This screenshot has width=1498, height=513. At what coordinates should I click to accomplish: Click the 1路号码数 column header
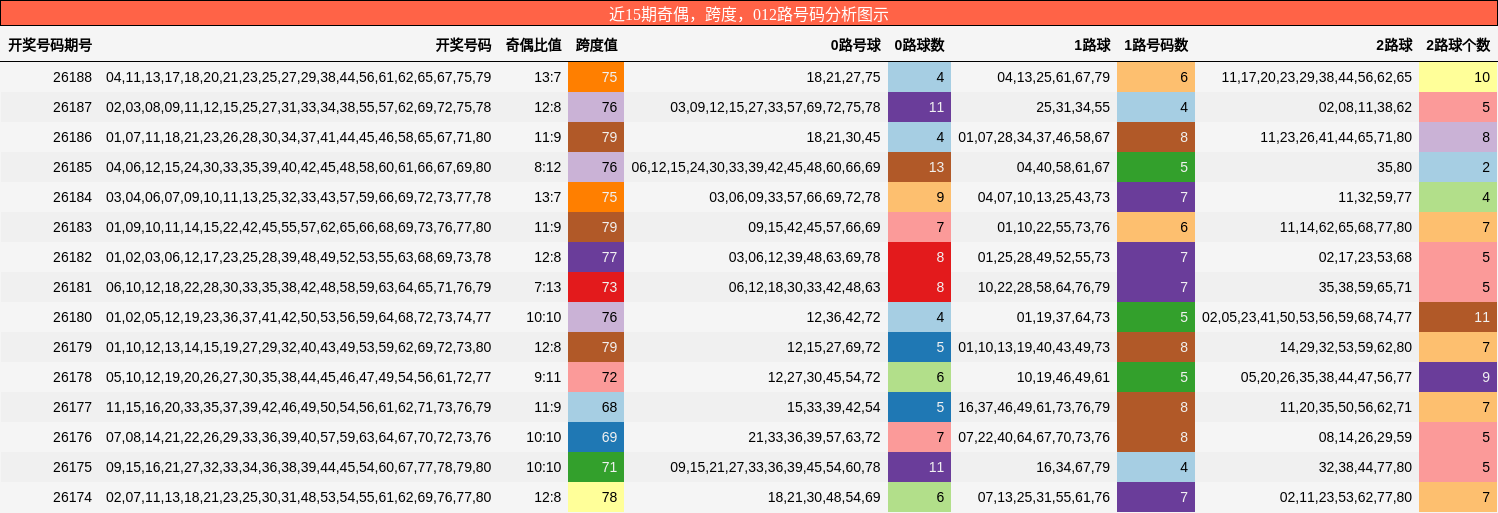pos(1156,45)
